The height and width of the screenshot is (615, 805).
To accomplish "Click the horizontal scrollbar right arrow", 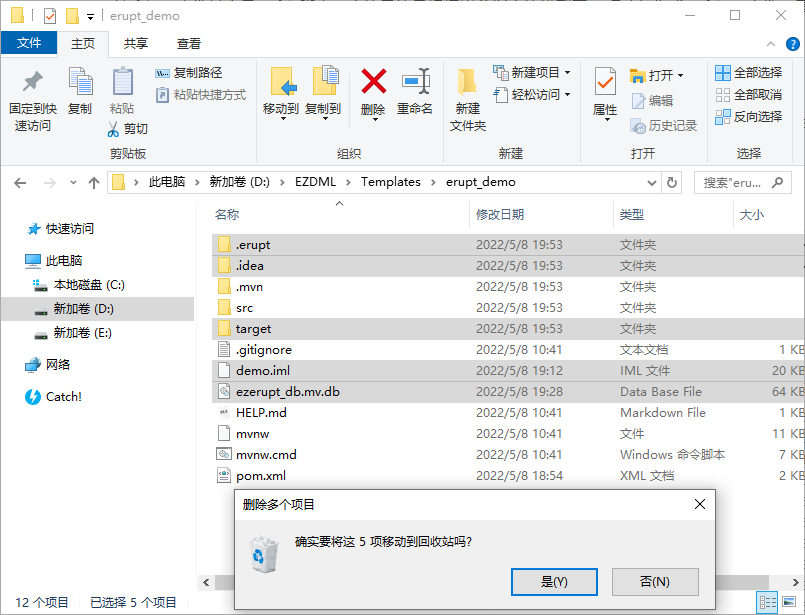I will coord(795,582).
